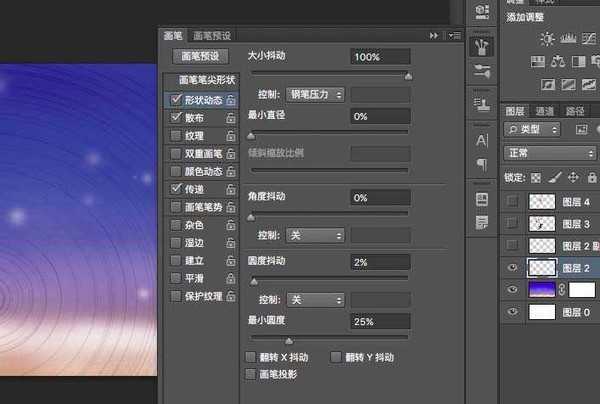Switch to 路径 tab
This screenshot has width=600, height=404.
pyautogui.click(x=575, y=111)
